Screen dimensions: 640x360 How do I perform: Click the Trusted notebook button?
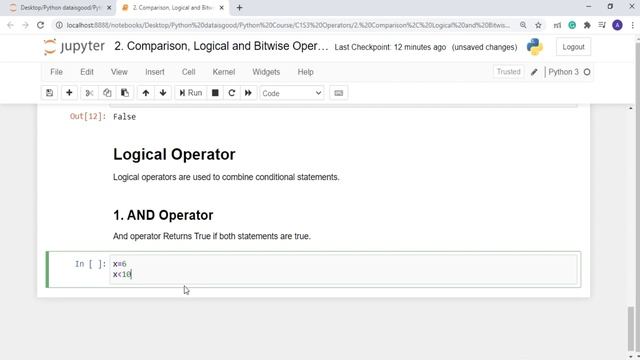pyautogui.click(x=509, y=72)
